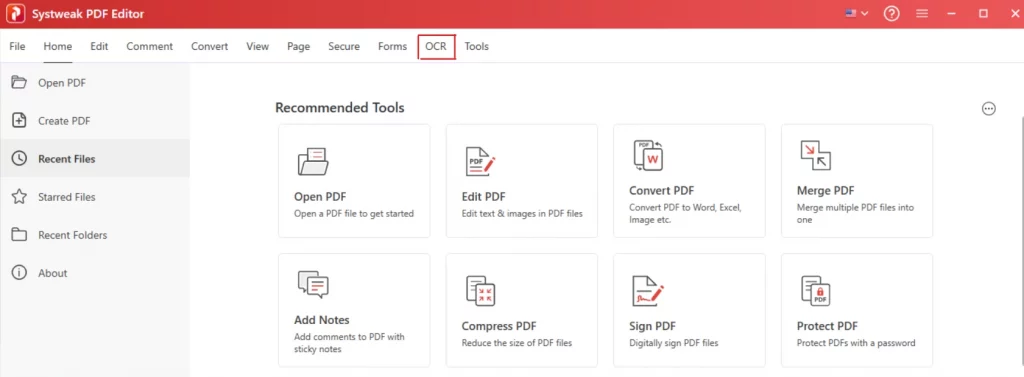Select Create PDF in the sidebar
Screen dimensions: 1024x377
point(95,121)
